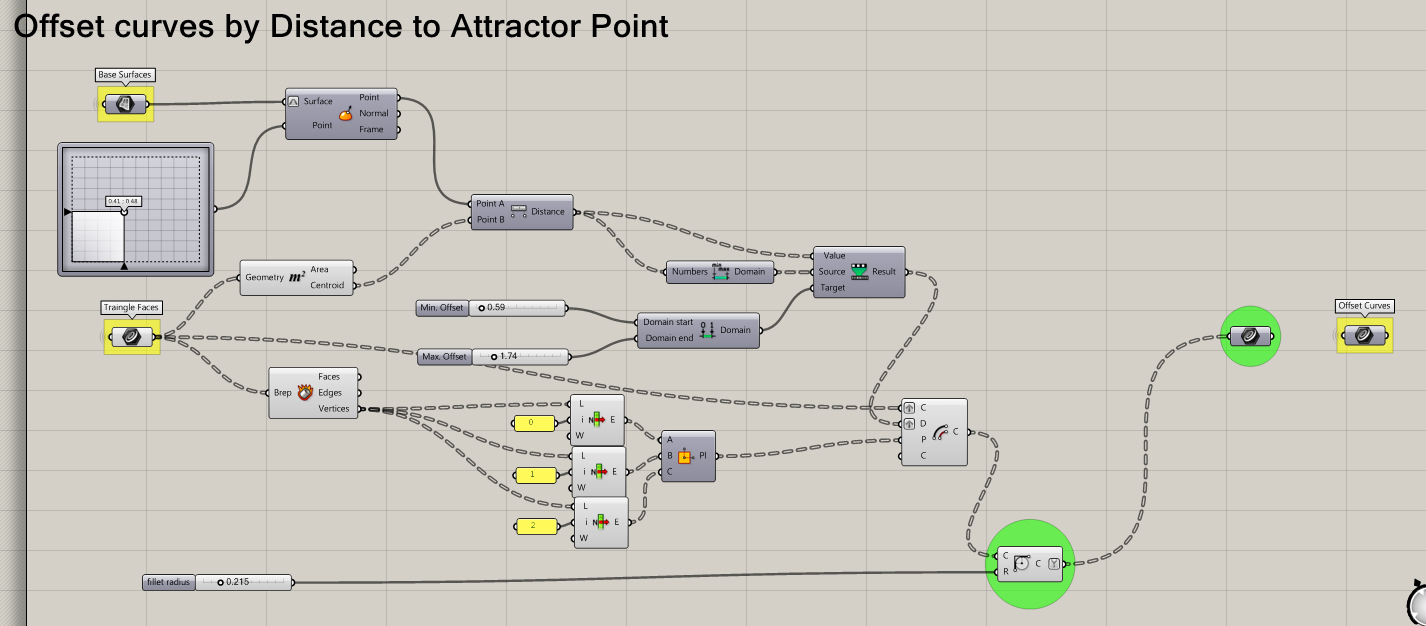Image resolution: width=1426 pixels, height=626 pixels.
Task: Click the Distance component icon
Action: coord(519,212)
